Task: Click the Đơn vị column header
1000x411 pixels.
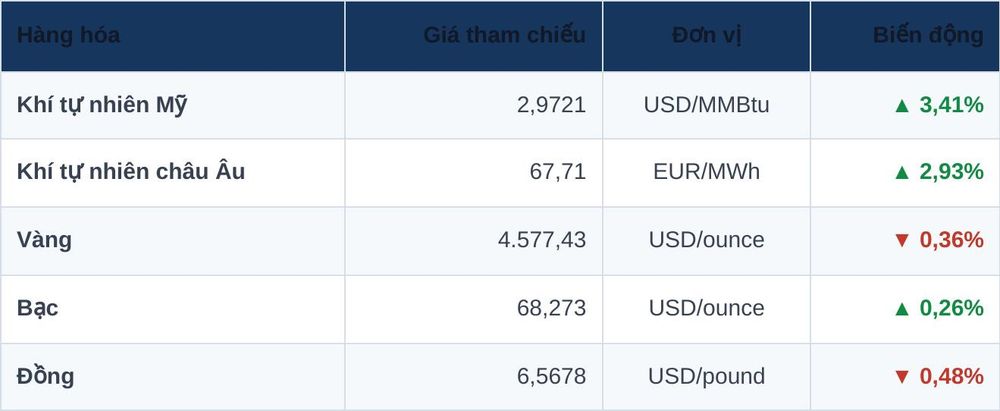Action: (x=707, y=35)
